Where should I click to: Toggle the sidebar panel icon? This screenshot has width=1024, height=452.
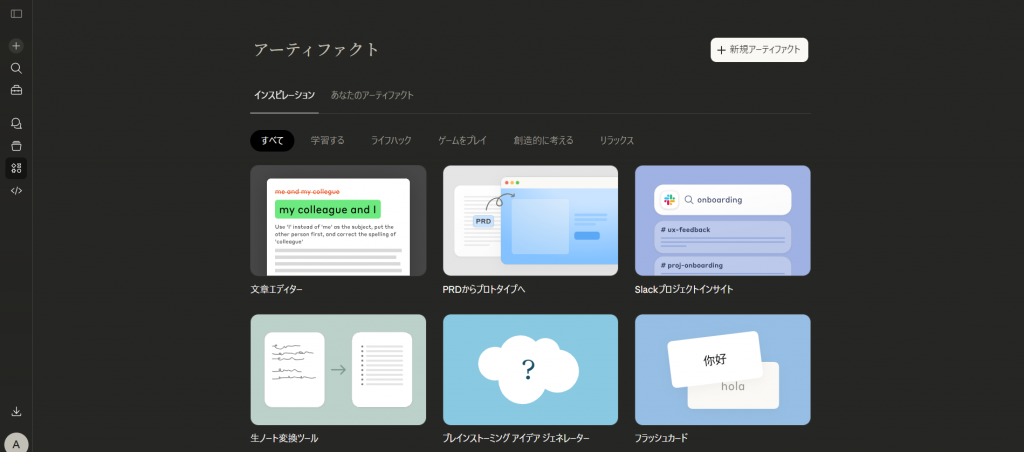pyautogui.click(x=16, y=14)
